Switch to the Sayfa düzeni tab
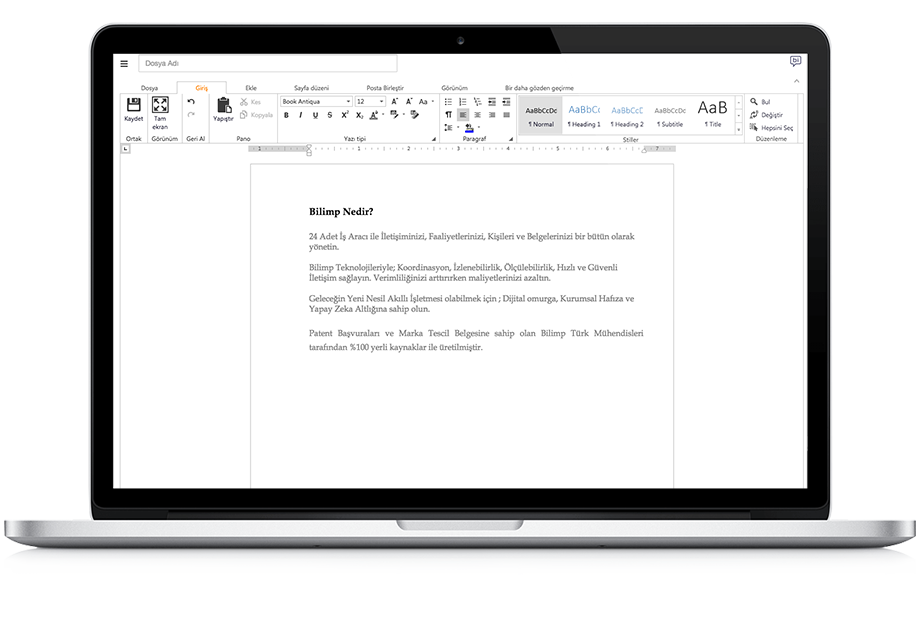 pos(311,88)
